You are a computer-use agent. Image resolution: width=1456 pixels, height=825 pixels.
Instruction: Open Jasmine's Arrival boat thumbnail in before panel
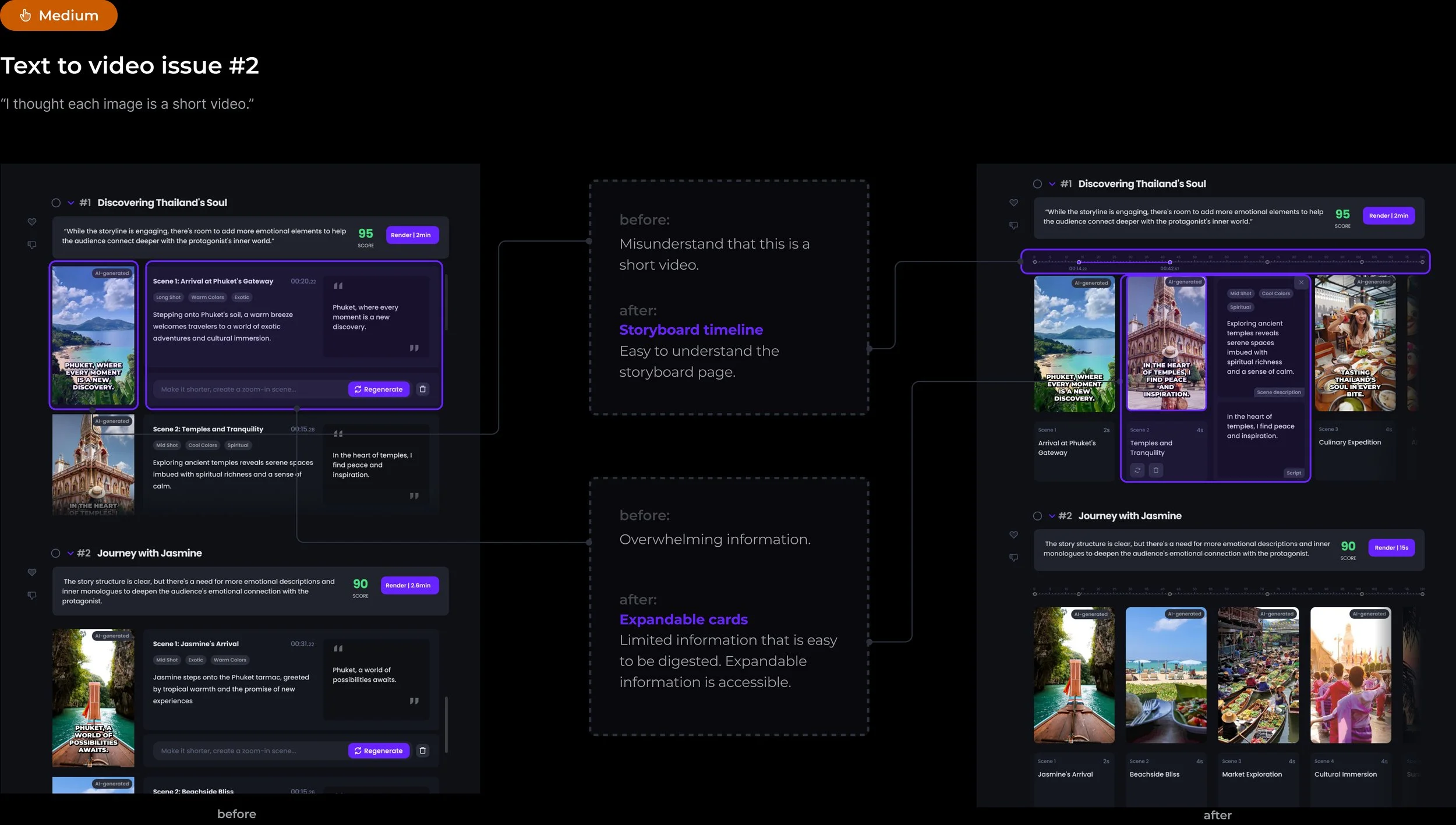[x=93, y=697]
